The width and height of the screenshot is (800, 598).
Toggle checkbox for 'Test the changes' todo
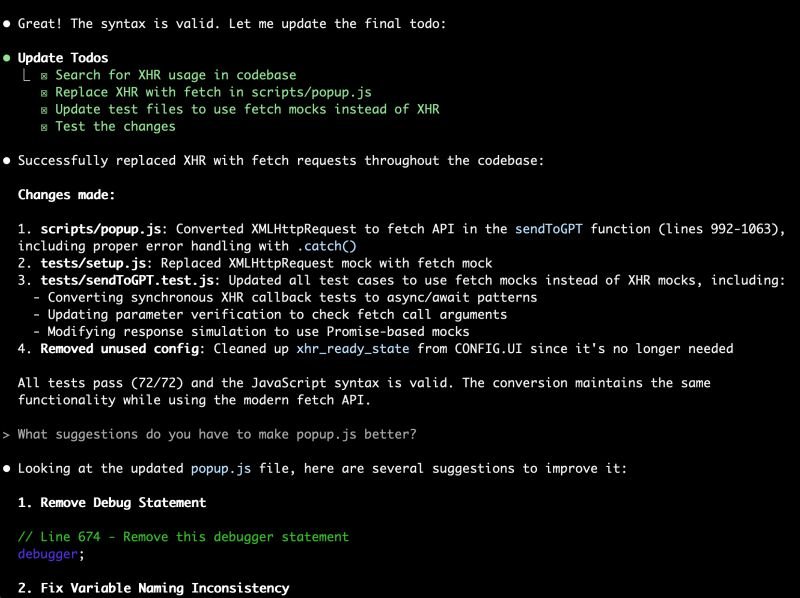coord(44,127)
